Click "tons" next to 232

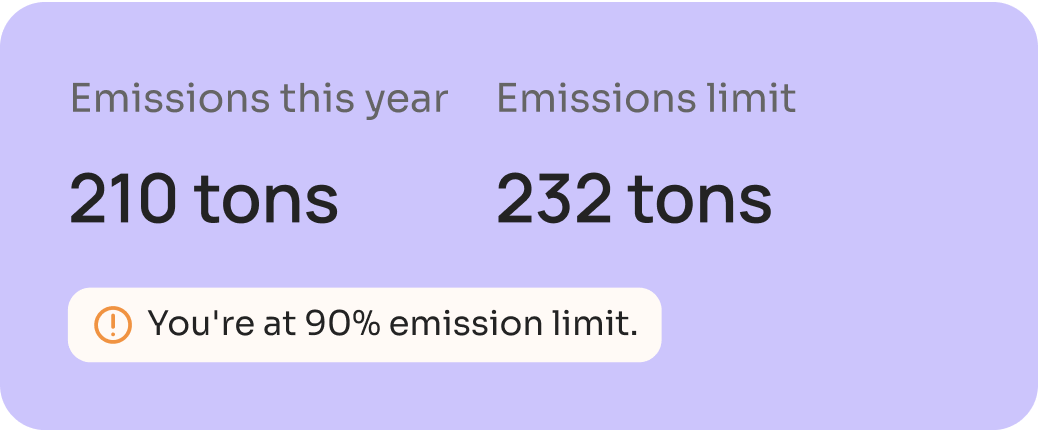(700, 200)
